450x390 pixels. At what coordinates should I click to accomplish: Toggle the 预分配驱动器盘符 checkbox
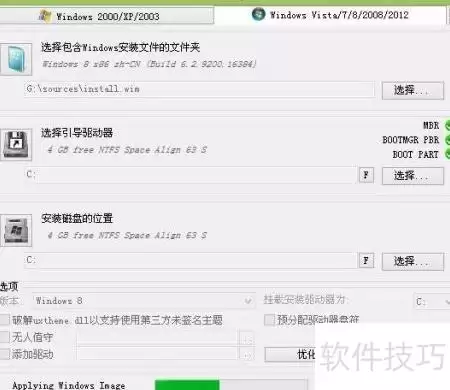269,320
